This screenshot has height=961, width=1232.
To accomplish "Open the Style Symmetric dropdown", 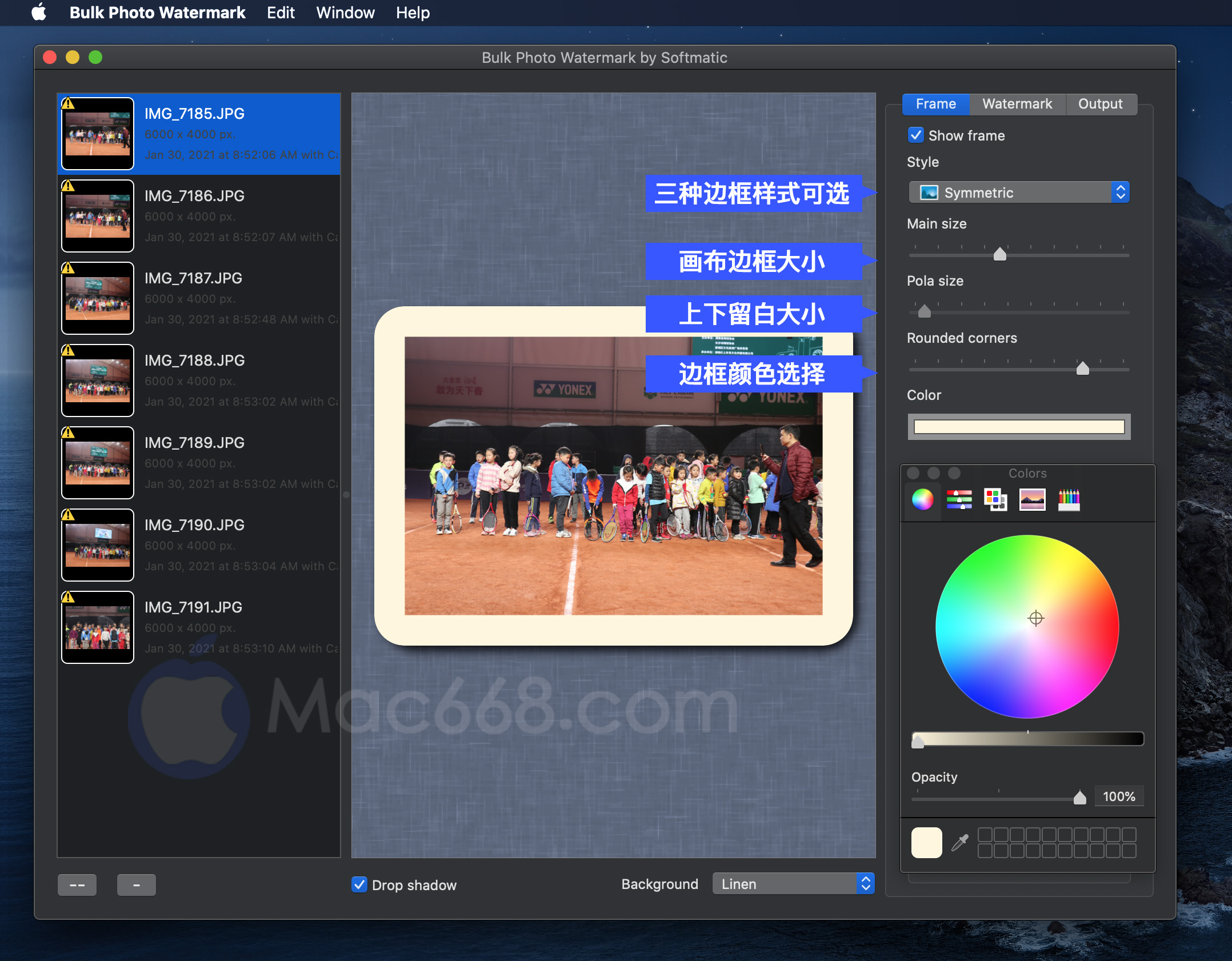I will tap(1019, 190).
